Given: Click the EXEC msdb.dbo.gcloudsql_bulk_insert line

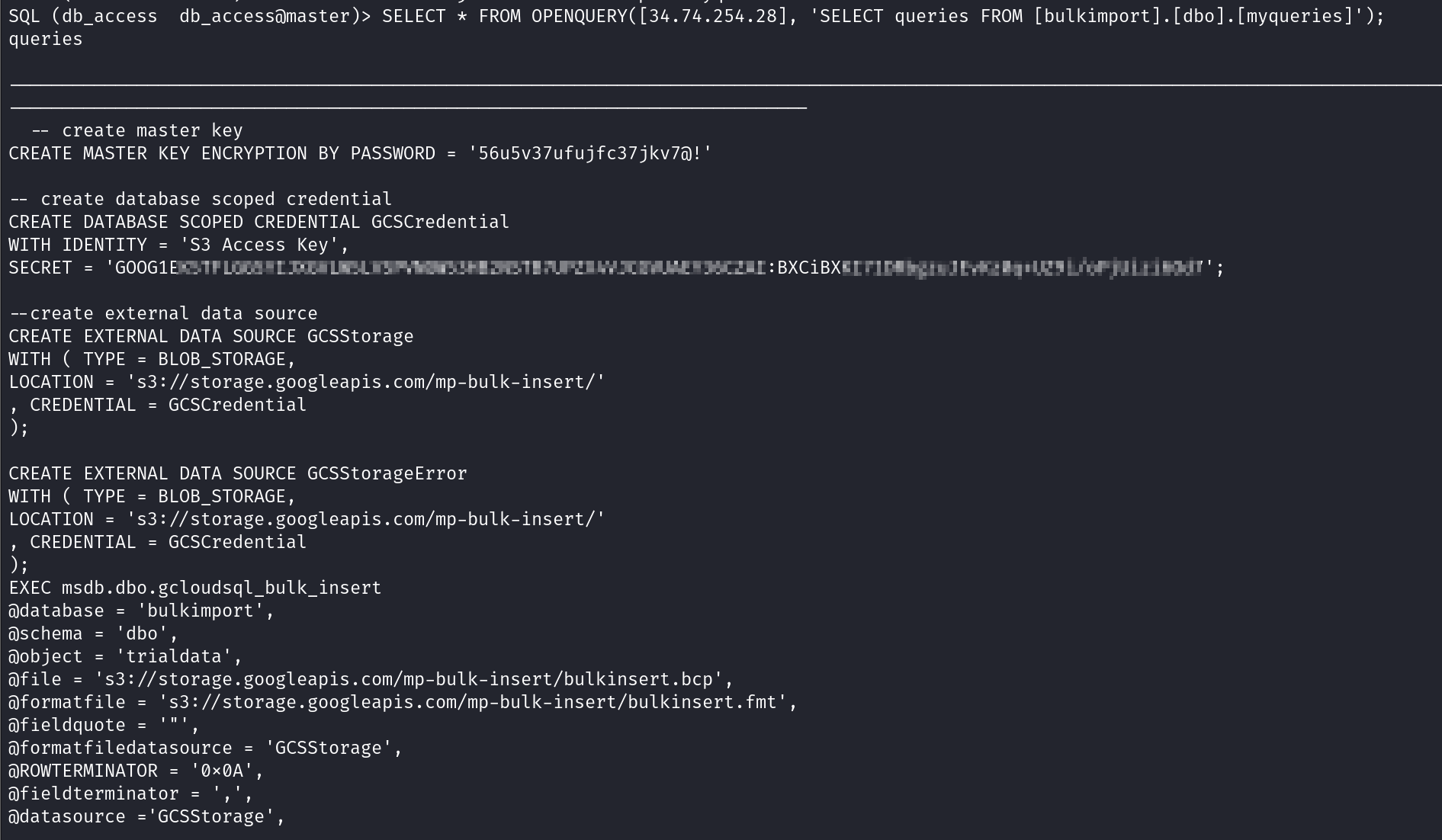Looking at the screenshot, I should click(x=194, y=588).
